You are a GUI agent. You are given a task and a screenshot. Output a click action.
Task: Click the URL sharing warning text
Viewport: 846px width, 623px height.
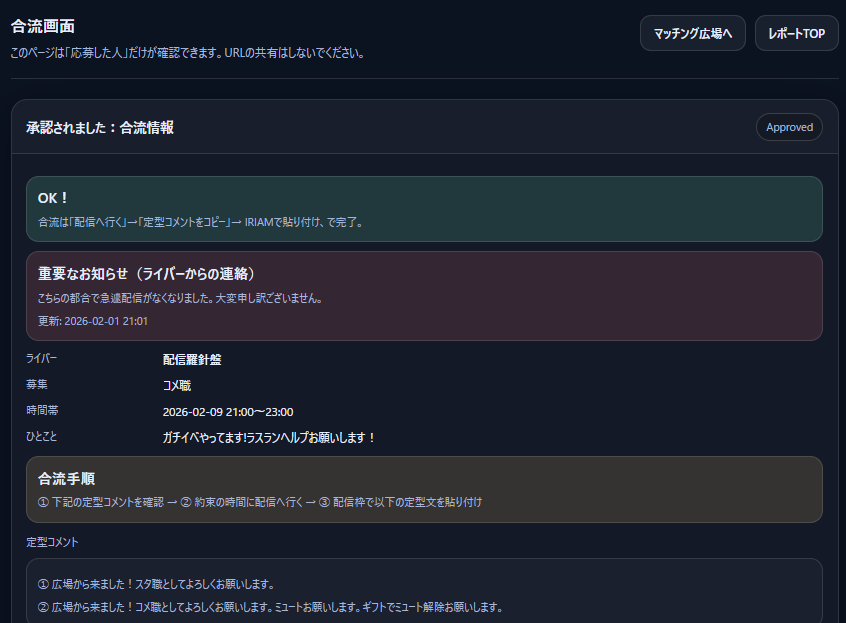186,54
